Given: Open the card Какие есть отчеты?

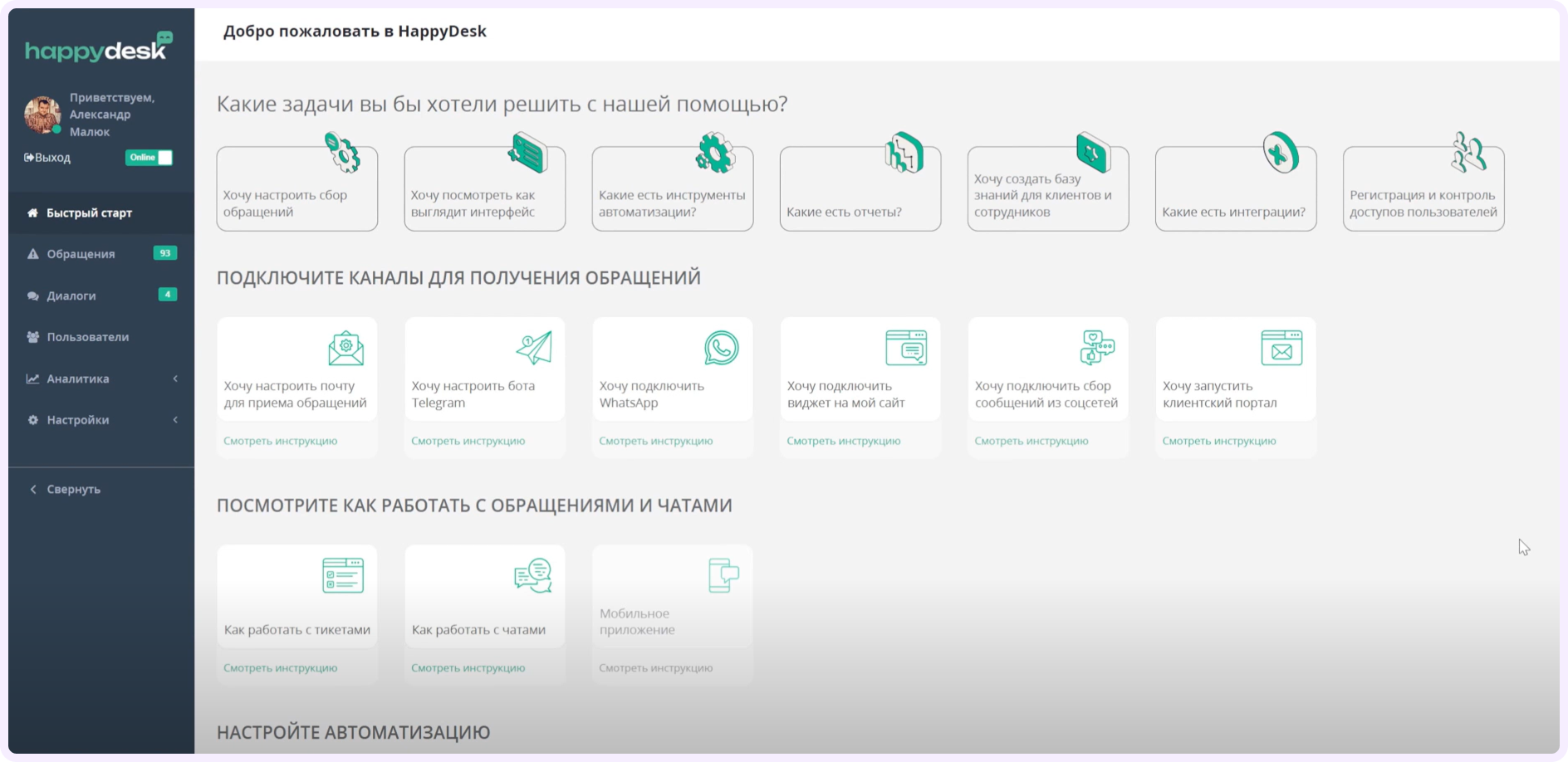Looking at the screenshot, I should 860,188.
